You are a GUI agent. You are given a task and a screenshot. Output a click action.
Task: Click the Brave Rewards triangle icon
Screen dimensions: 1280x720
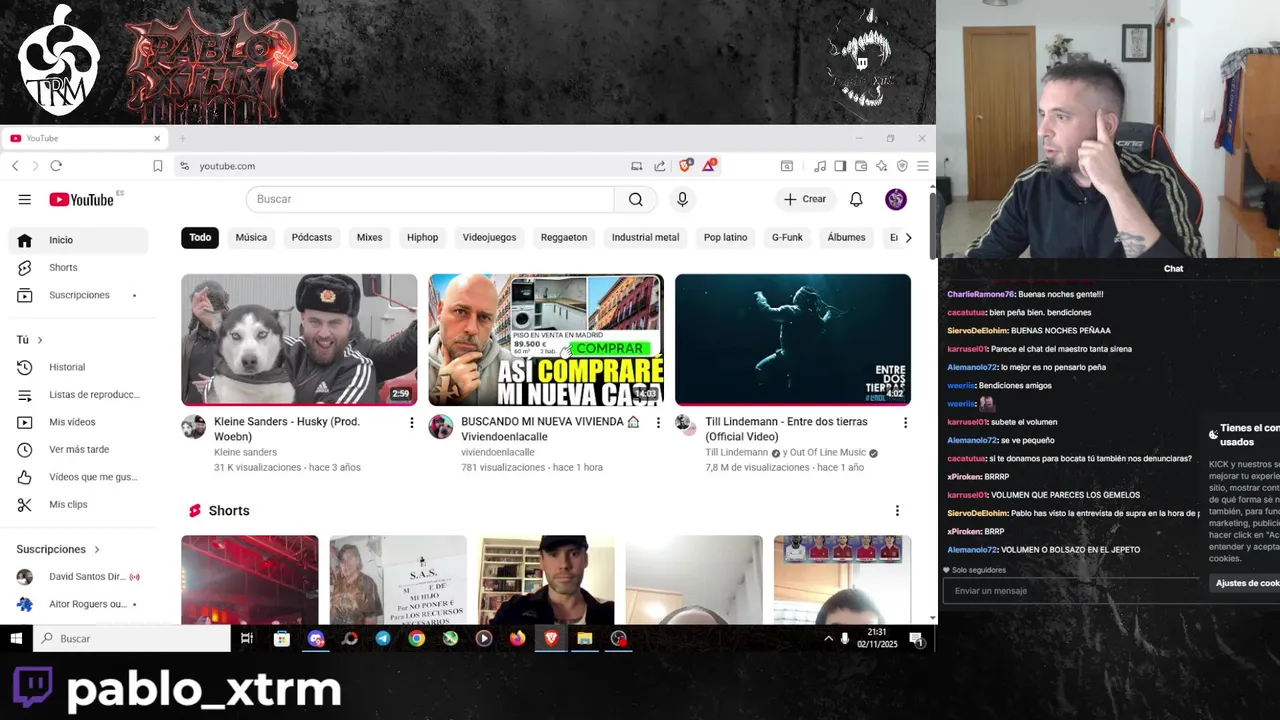pos(709,165)
